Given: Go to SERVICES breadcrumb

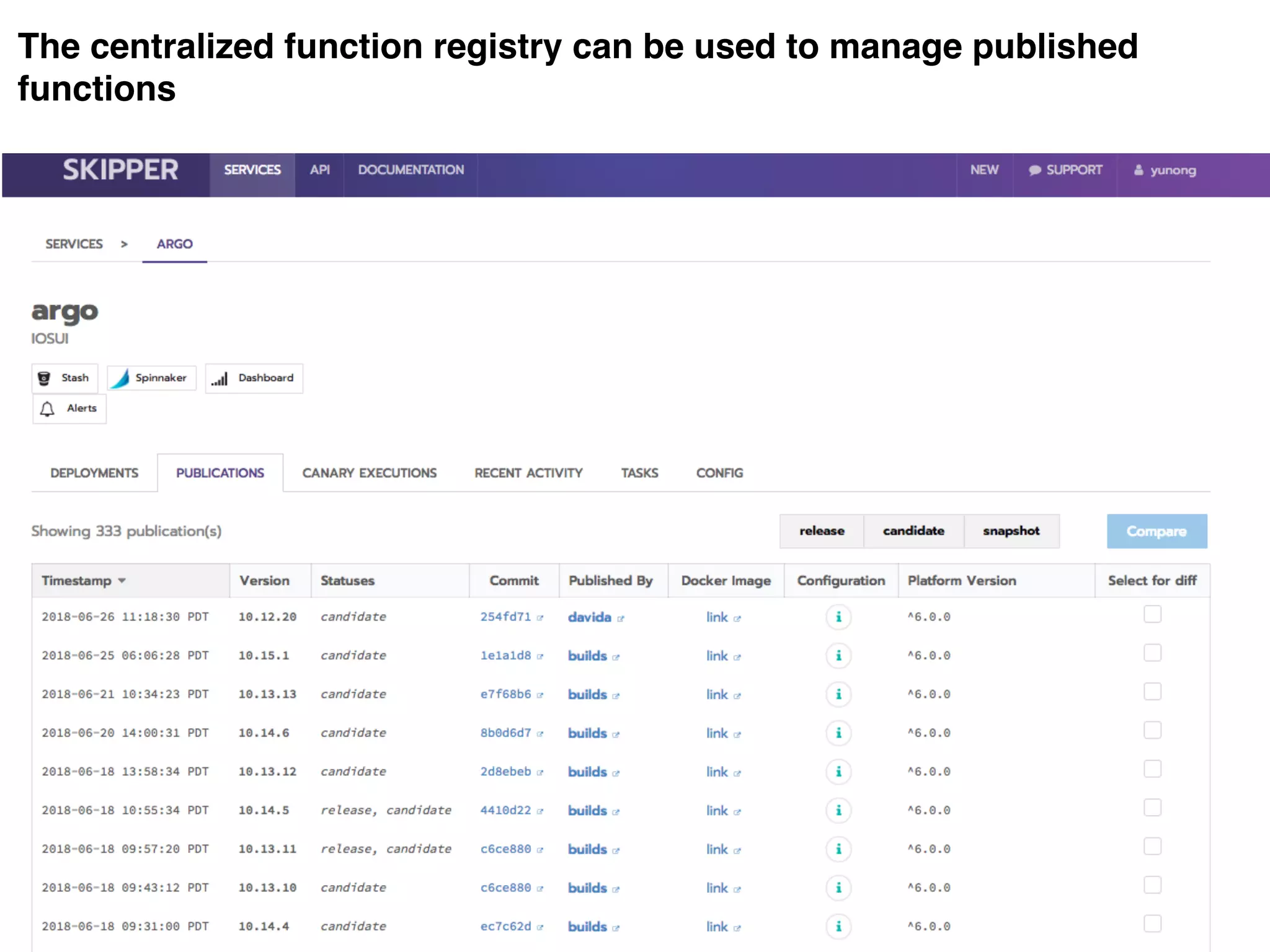Looking at the screenshot, I should pyautogui.click(x=74, y=244).
